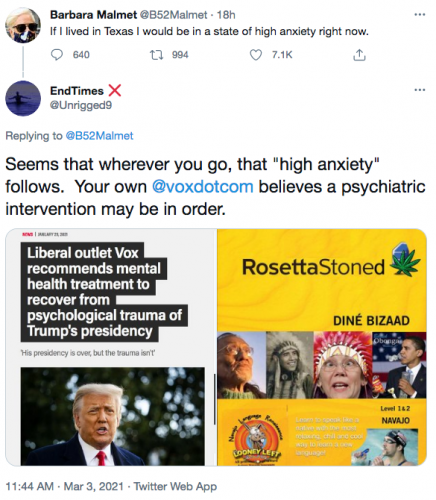Open Barbara Malmet's profile picture
The height and width of the screenshot is (500, 436).
pyautogui.click(x=23, y=26)
